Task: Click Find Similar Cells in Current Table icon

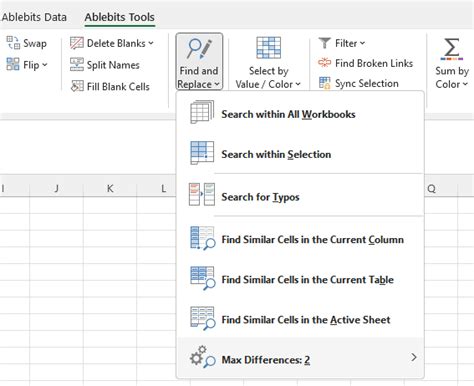Action: [202, 278]
